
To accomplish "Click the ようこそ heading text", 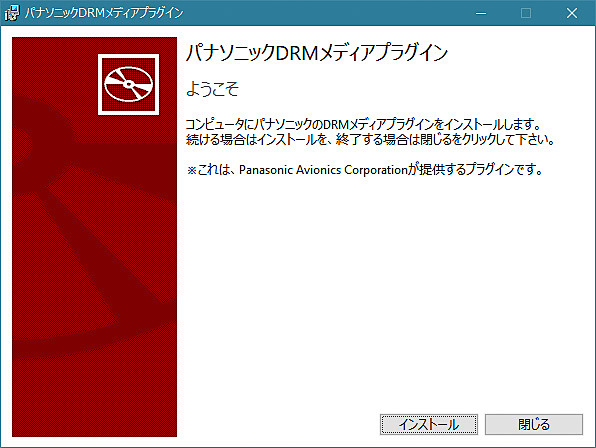I will 212,89.
